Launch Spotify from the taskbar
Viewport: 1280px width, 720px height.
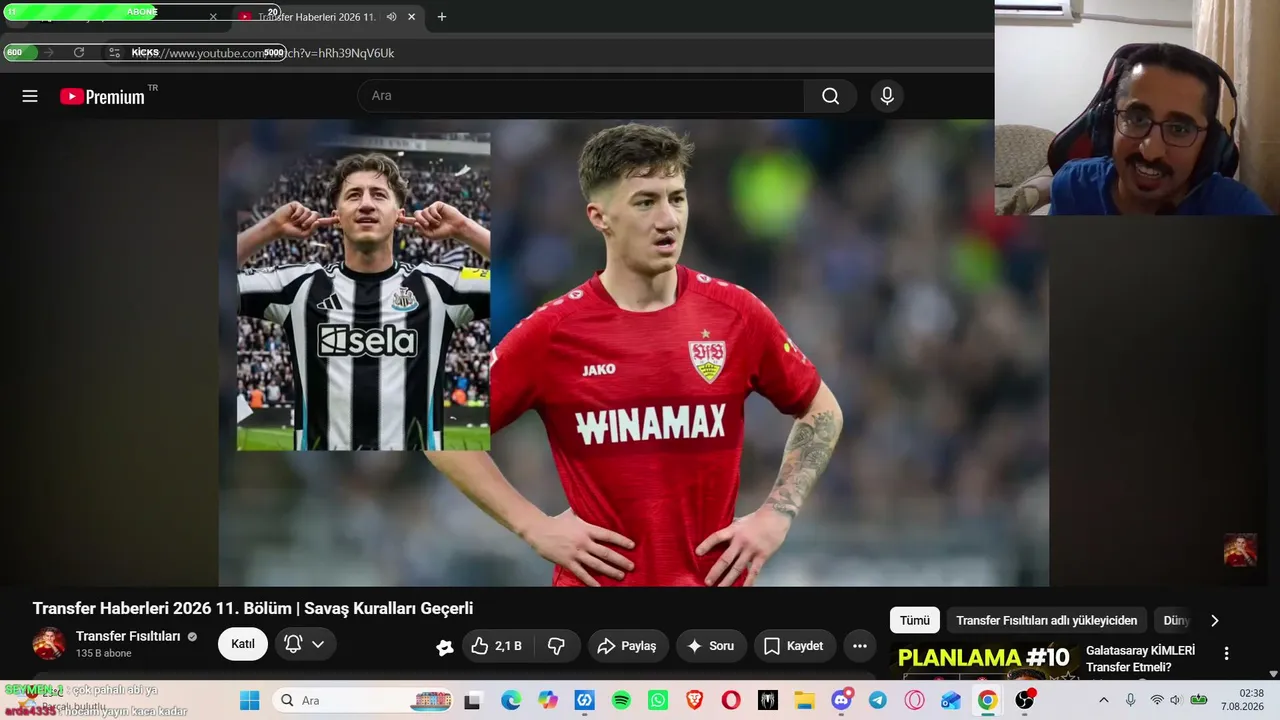(621, 700)
